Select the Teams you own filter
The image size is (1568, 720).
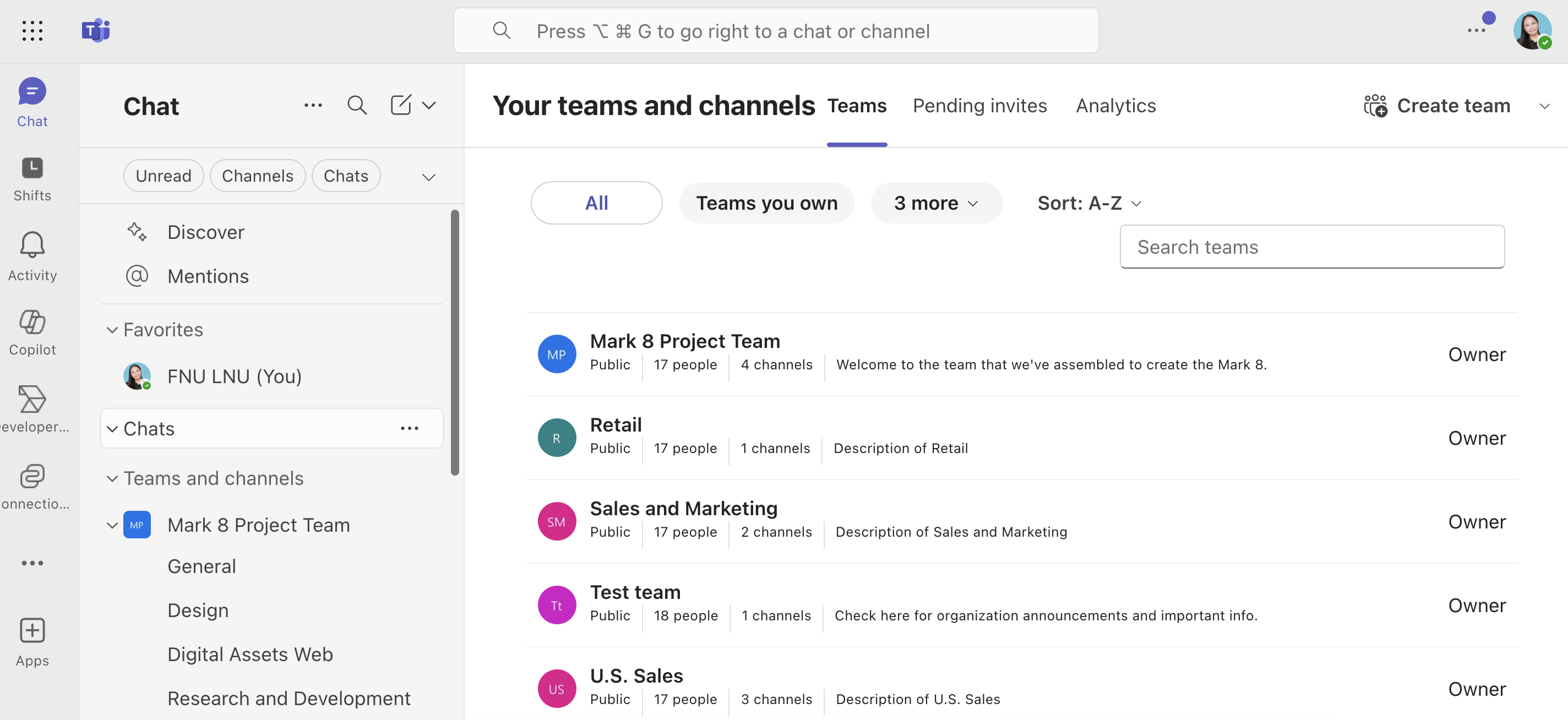[x=766, y=203]
